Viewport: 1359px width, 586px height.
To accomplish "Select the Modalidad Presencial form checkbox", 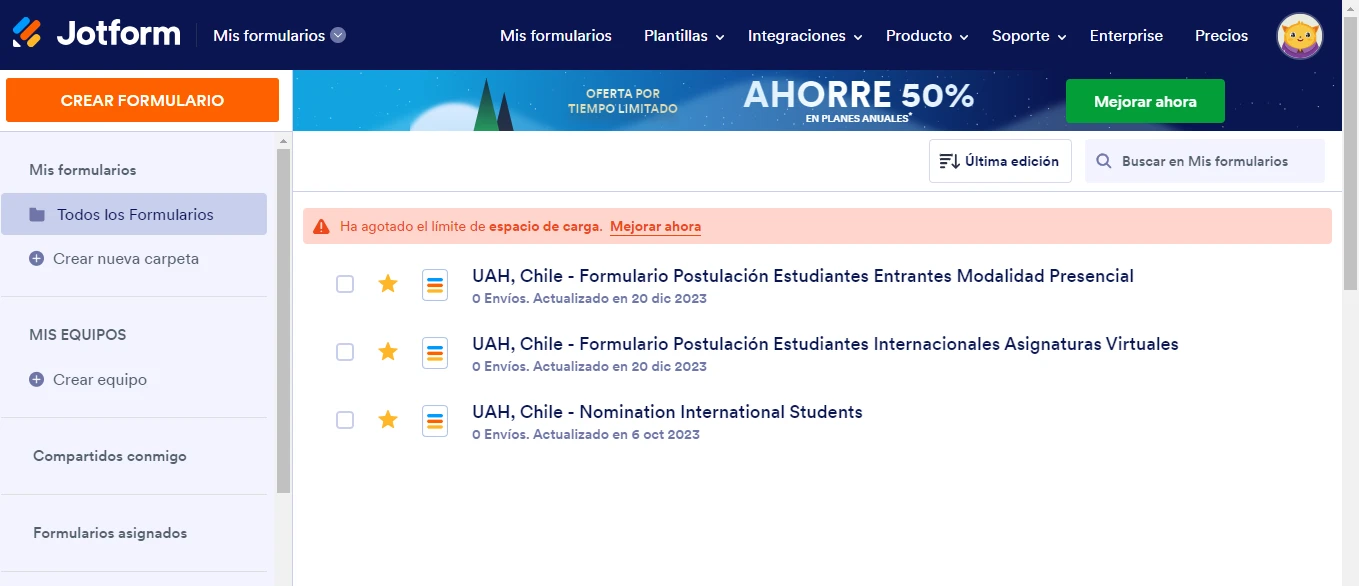I will pos(345,284).
